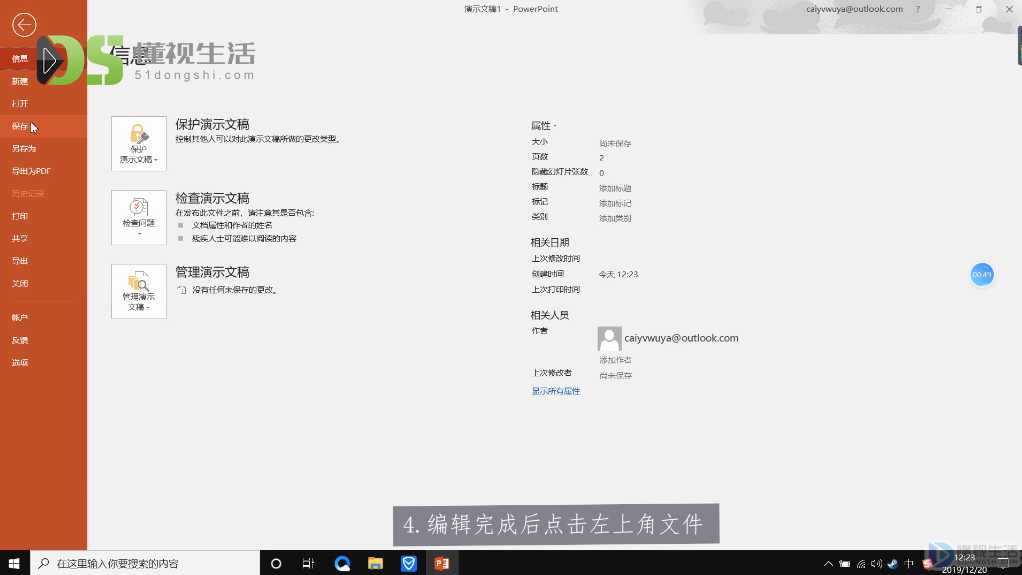The image size is (1022, 575).
Task: Click the author avatar picture
Action: [609, 339]
